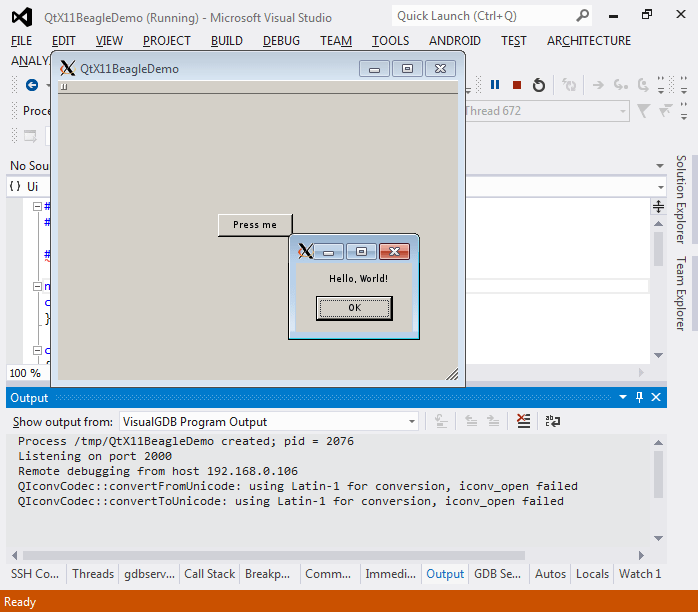Click X11 icon in QtX11BeagleDemo title bar
Screen dimensions: 698x612
67,69
